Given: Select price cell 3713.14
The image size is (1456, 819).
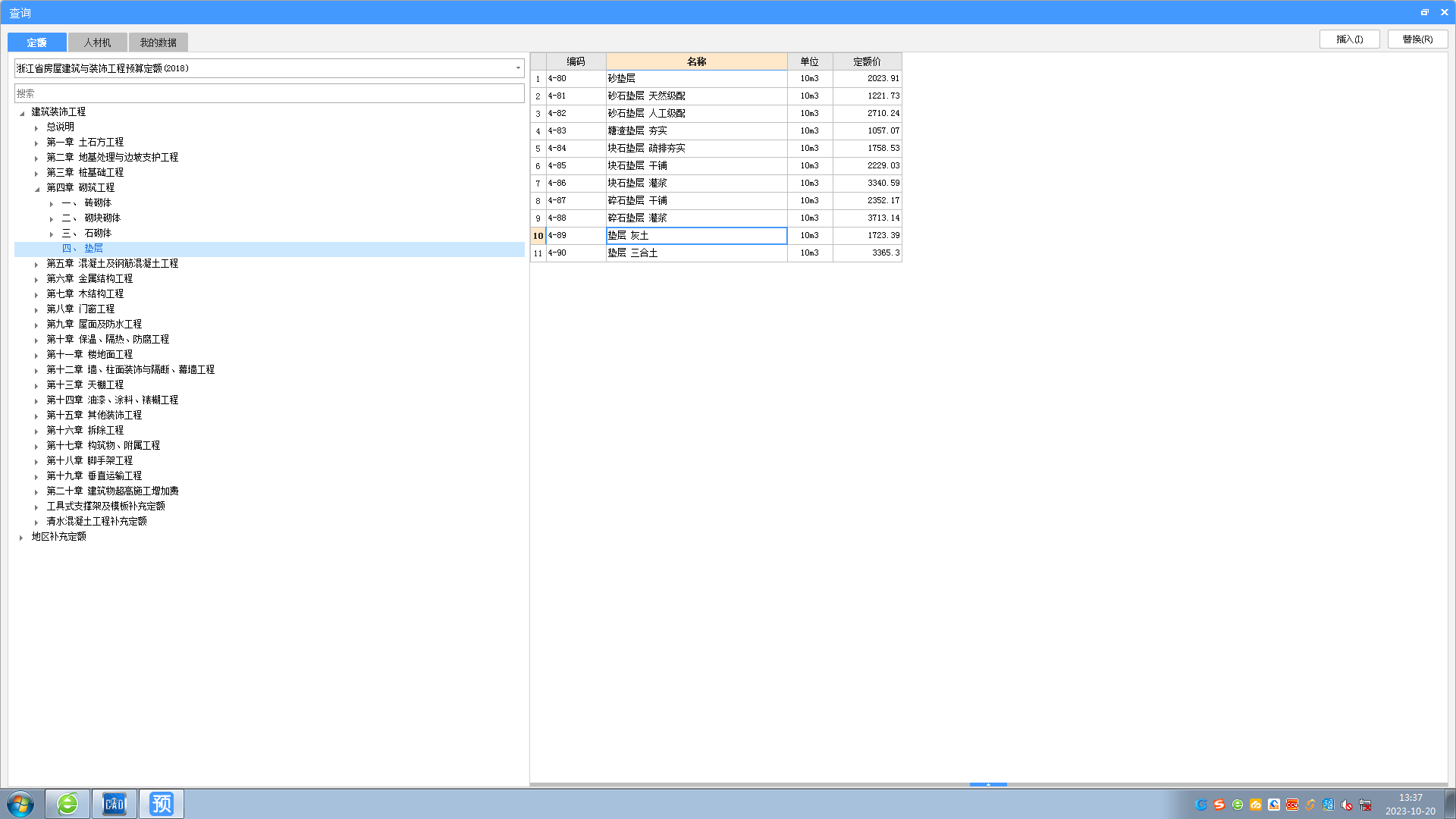Looking at the screenshot, I should tap(867, 218).
